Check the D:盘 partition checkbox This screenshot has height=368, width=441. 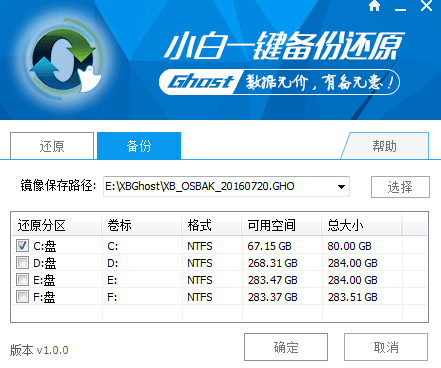tap(22, 263)
